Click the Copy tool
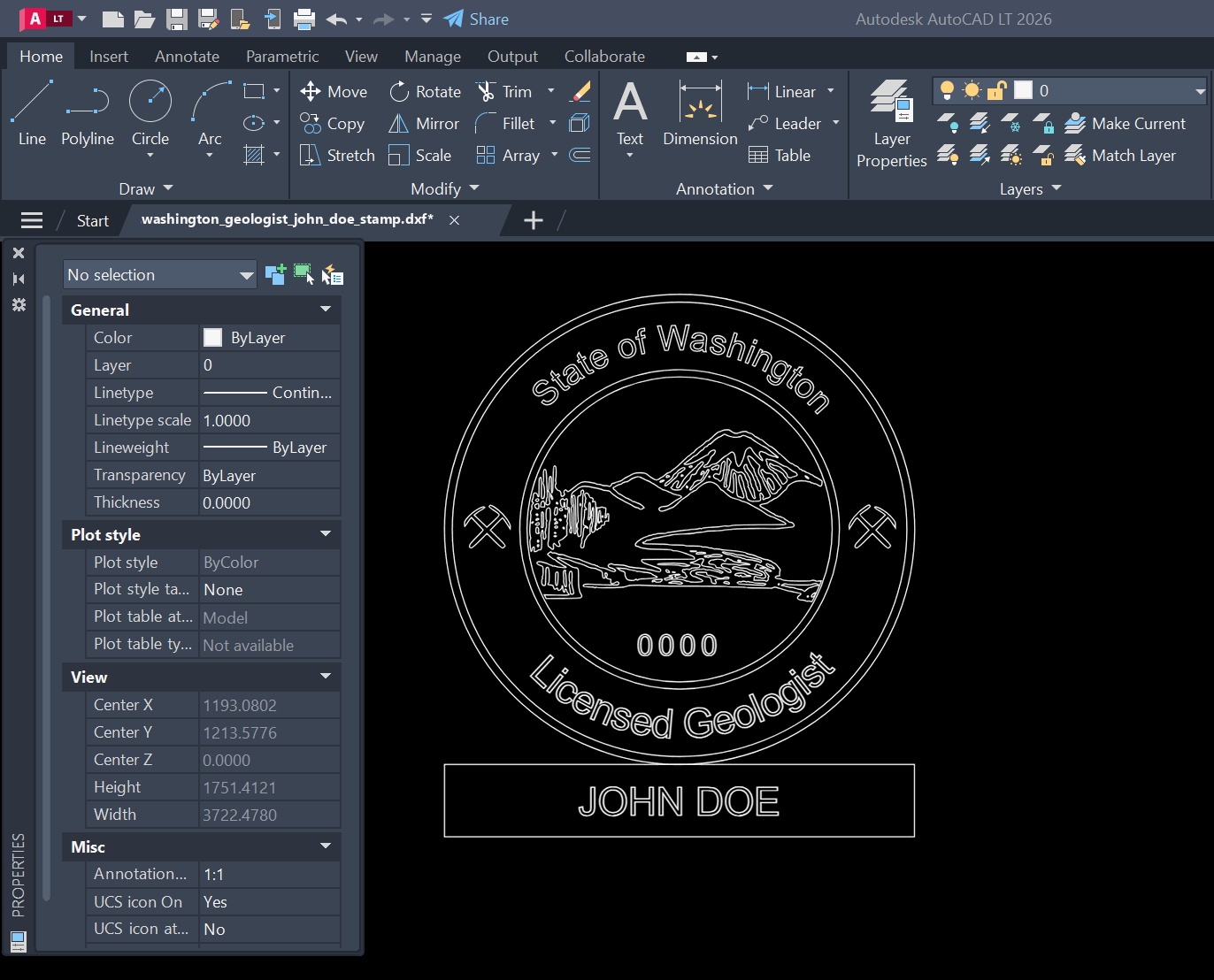The image size is (1214, 980). click(x=332, y=124)
